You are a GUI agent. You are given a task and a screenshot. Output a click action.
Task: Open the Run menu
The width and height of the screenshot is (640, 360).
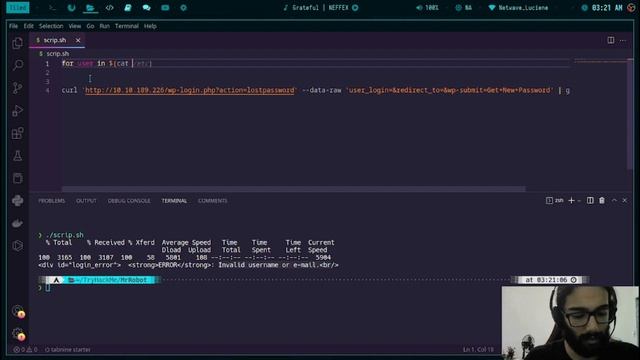pos(104,26)
